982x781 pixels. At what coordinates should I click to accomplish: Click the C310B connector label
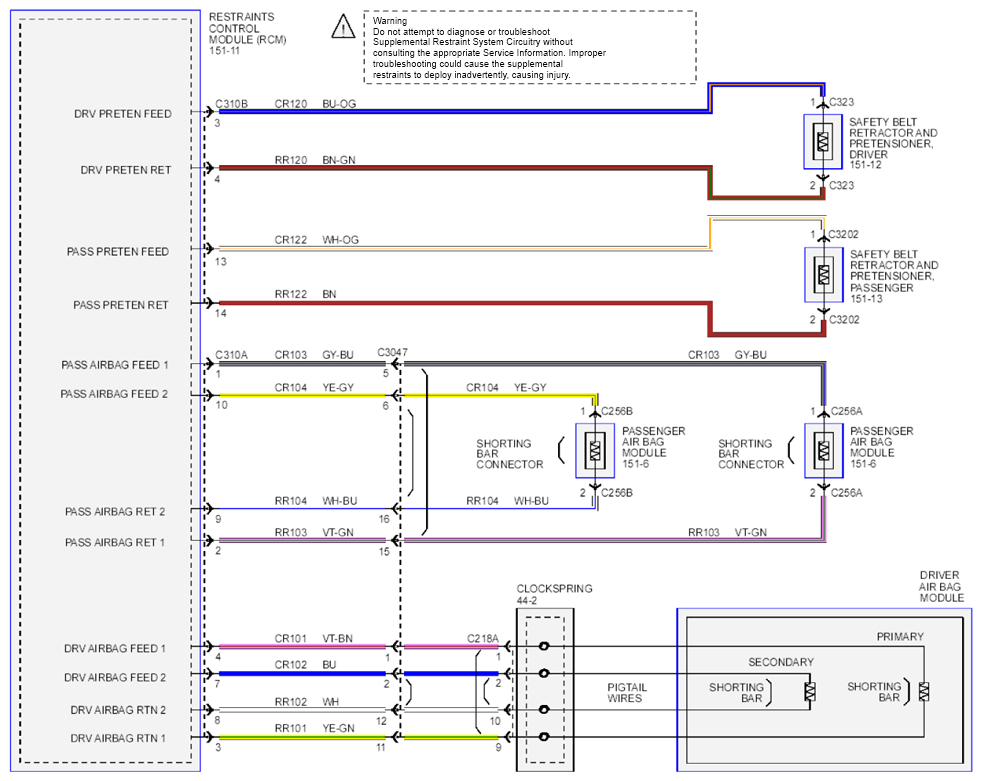(232, 104)
